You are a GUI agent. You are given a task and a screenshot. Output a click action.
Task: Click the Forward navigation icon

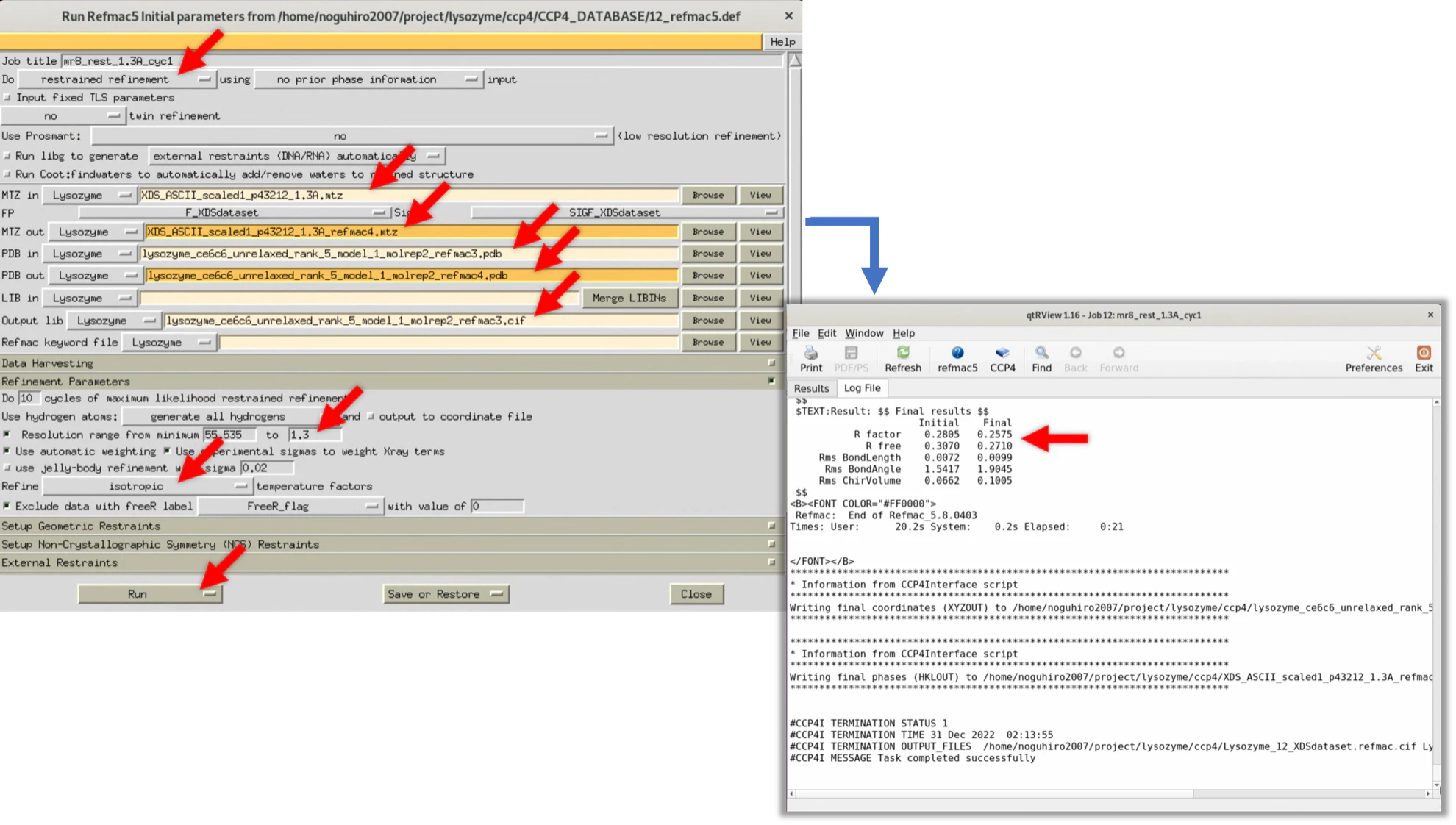coord(1118,359)
